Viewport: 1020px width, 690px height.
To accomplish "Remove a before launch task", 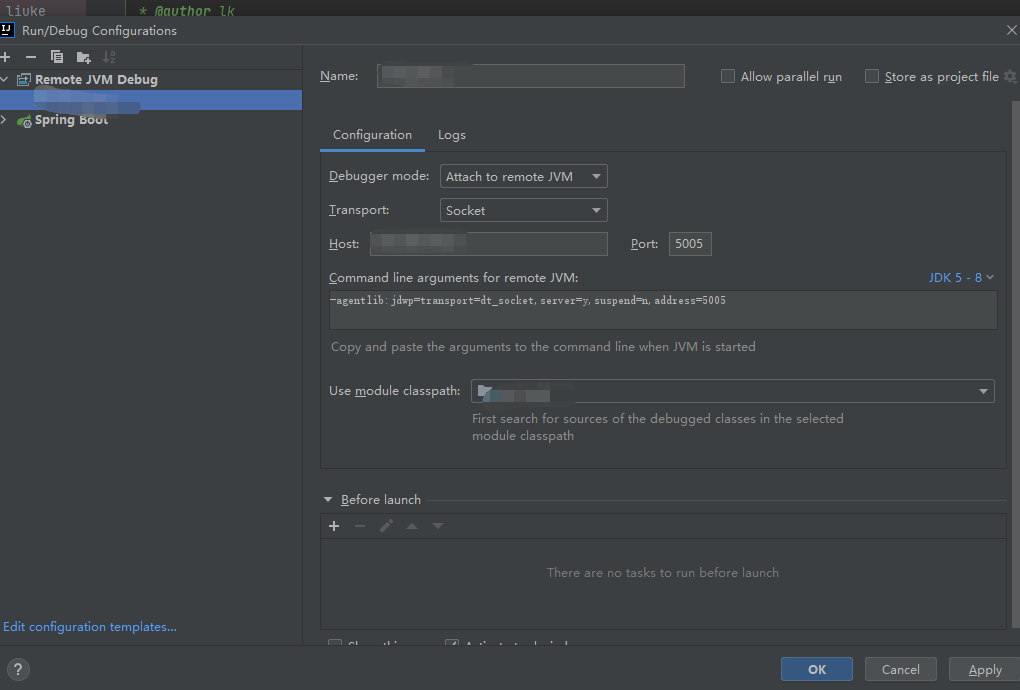I will click(x=360, y=526).
